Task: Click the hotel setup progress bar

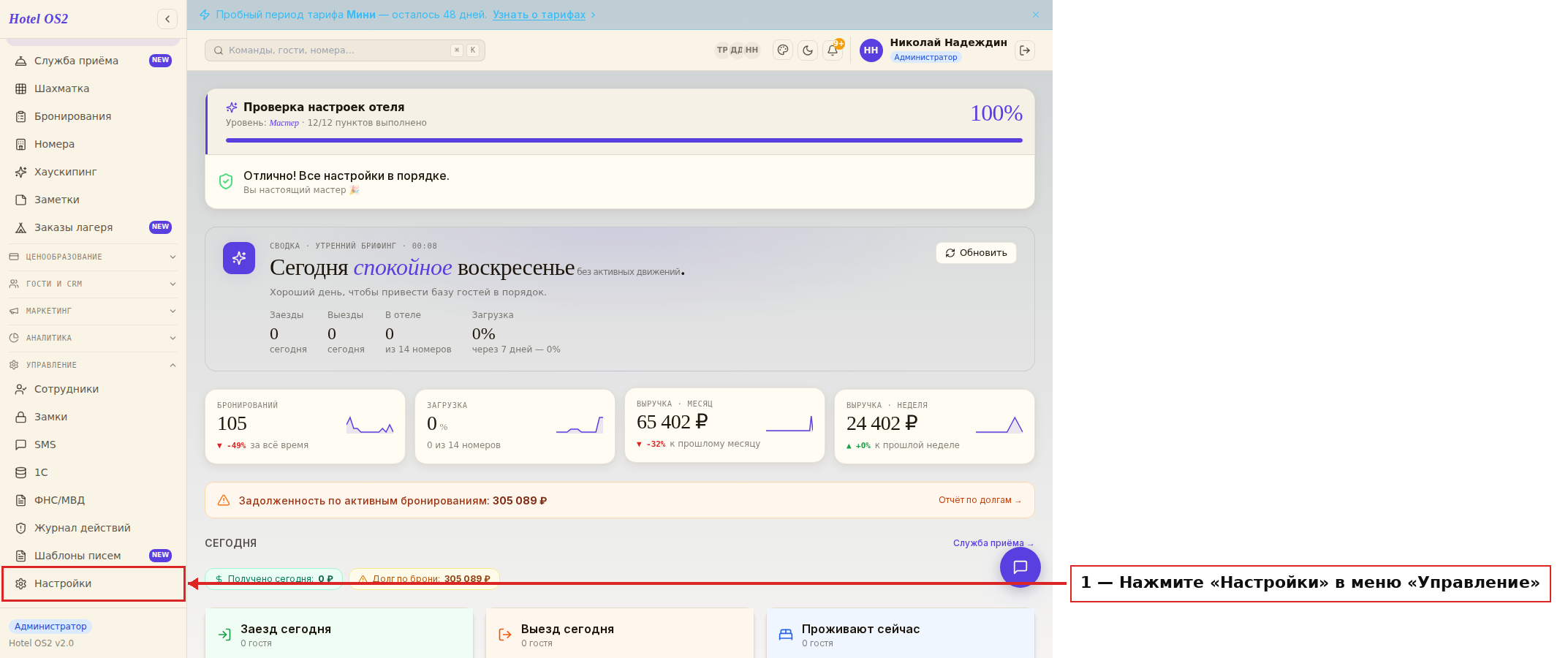Action: tap(624, 140)
